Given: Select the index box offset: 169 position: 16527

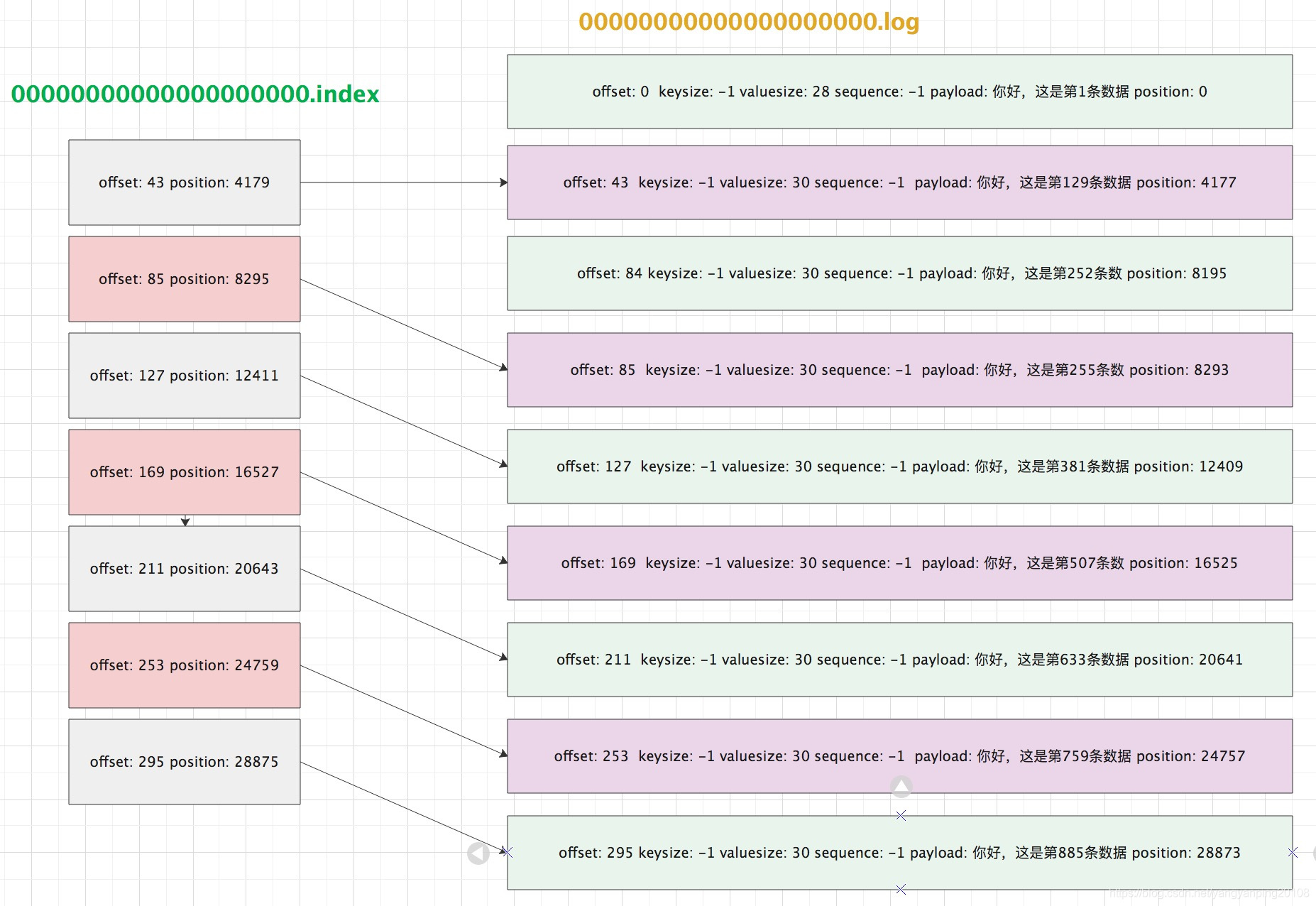Looking at the screenshot, I should 185,472.
